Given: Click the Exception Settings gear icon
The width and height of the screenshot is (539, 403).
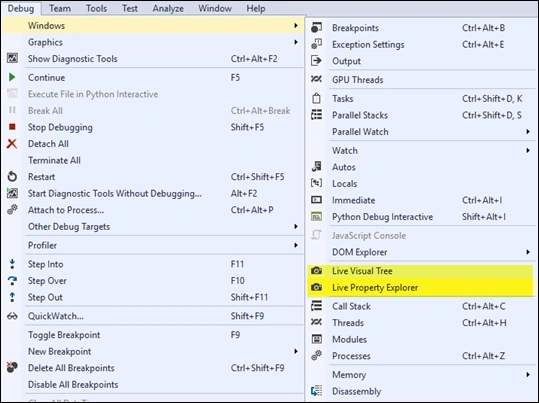Looking at the screenshot, I should (x=316, y=44).
